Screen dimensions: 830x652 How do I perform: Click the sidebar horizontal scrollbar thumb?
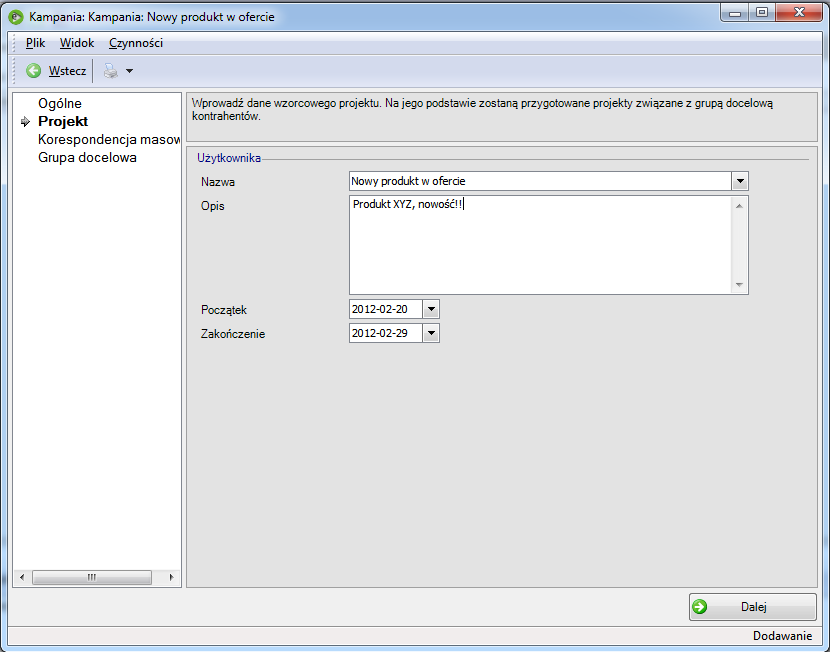click(92, 577)
